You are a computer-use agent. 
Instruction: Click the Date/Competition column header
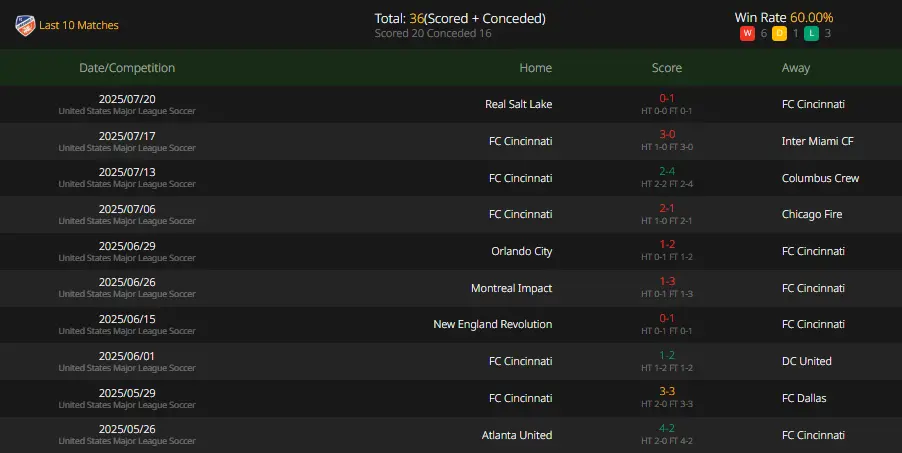click(x=127, y=68)
